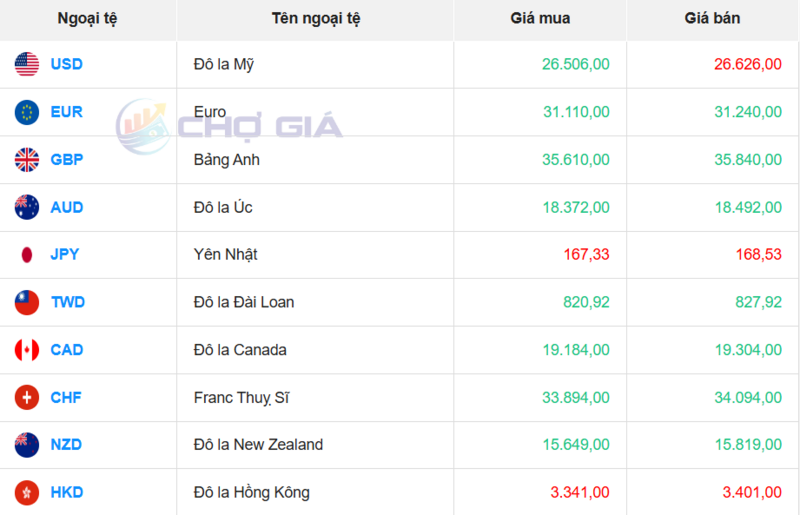
Task: Open the EUR currency link
Action: click(67, 112)
